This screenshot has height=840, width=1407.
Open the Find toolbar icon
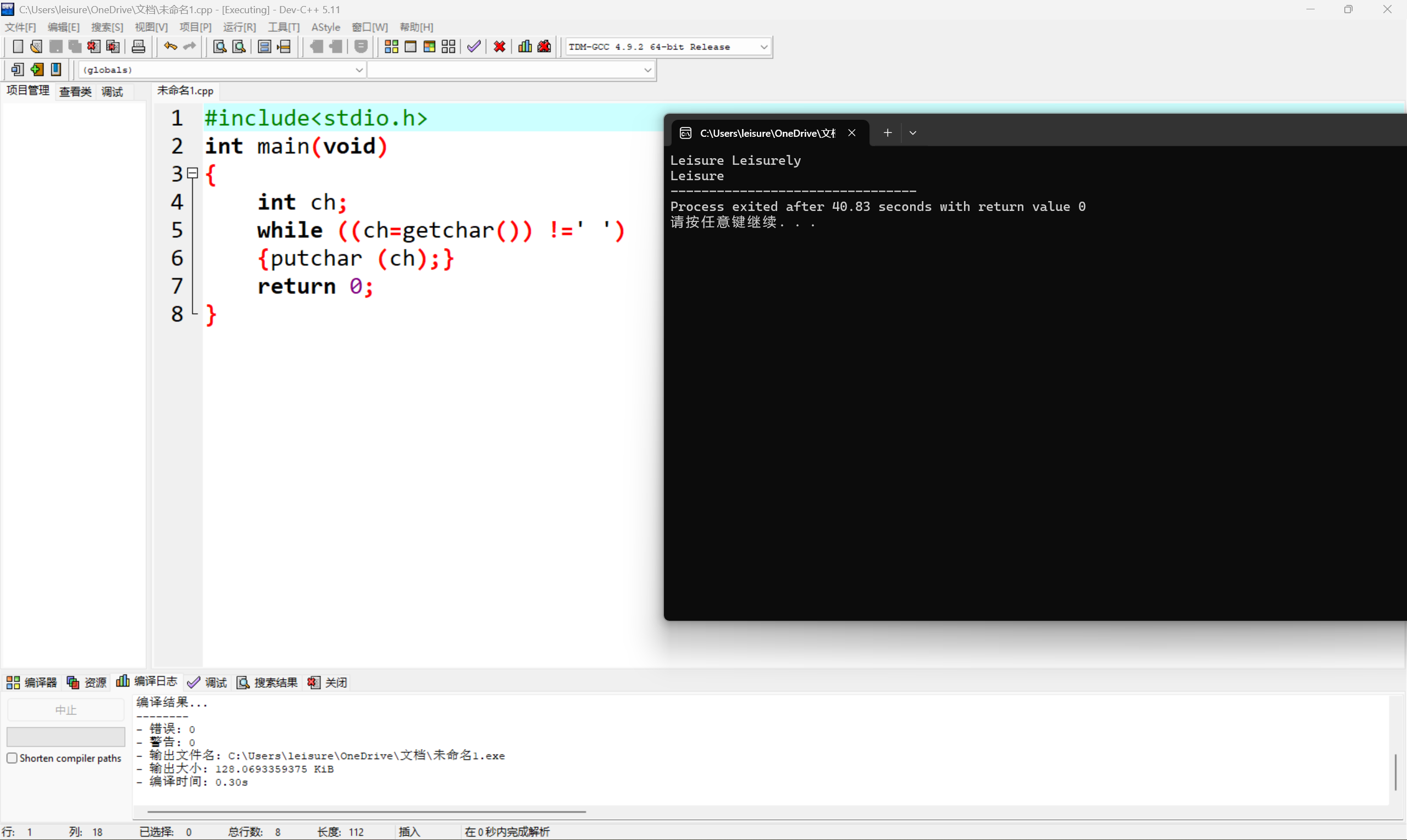(x=219, y=46)
